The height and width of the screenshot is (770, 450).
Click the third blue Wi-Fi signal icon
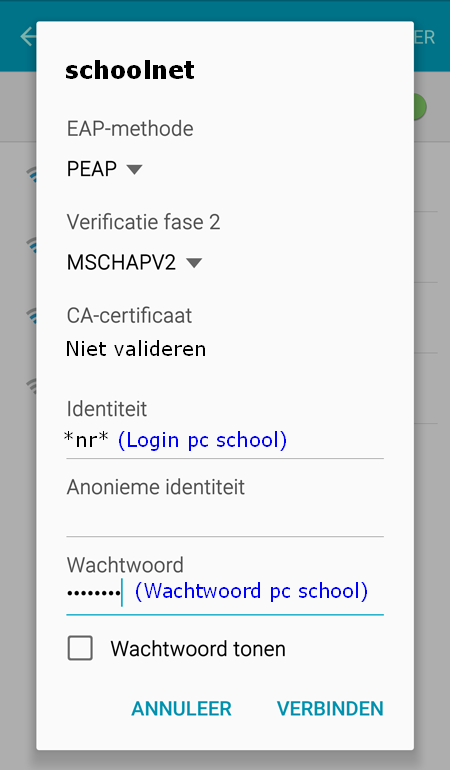tap(31, 315)
